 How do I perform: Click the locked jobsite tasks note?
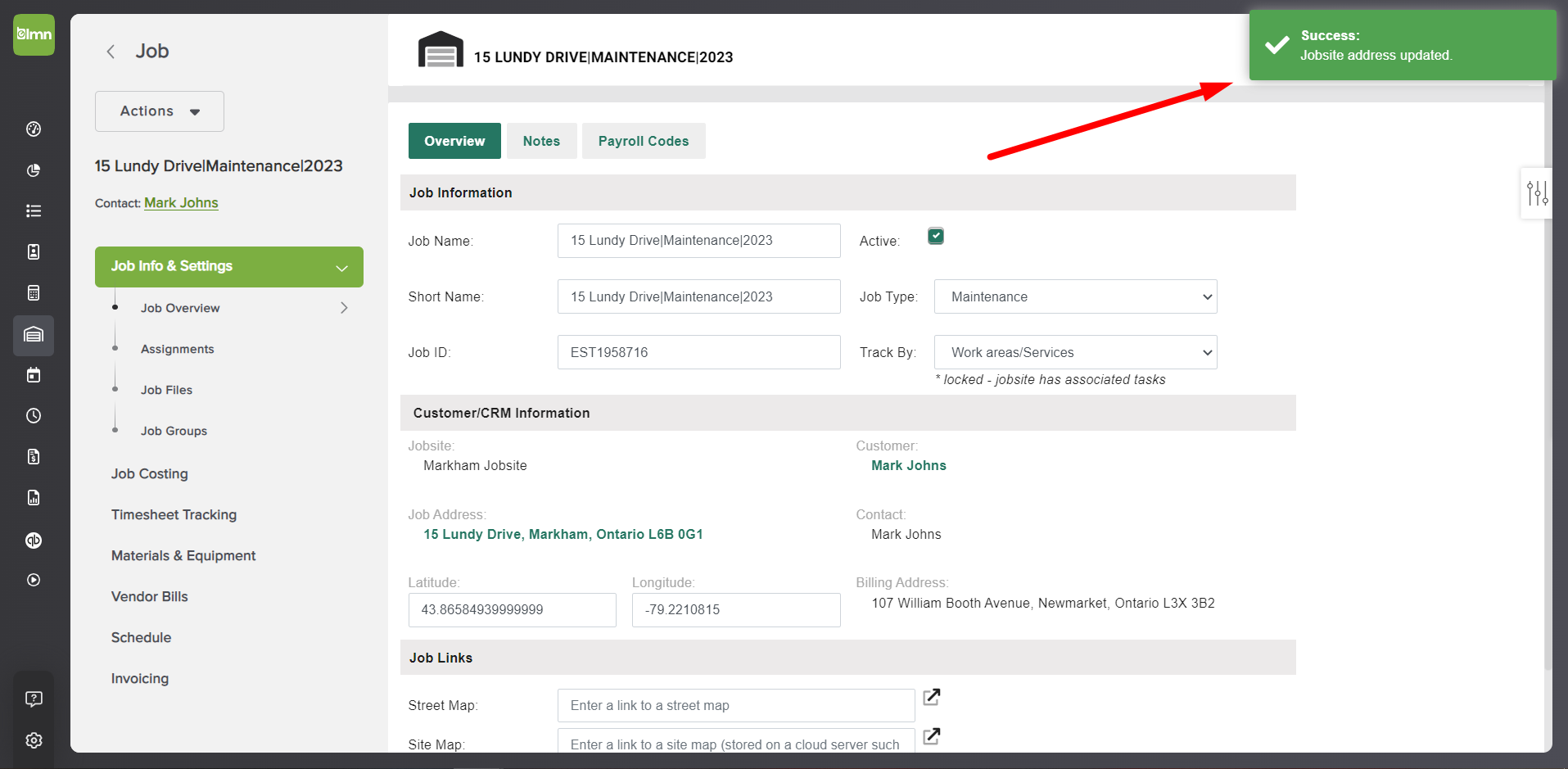tap(1051, 380)
